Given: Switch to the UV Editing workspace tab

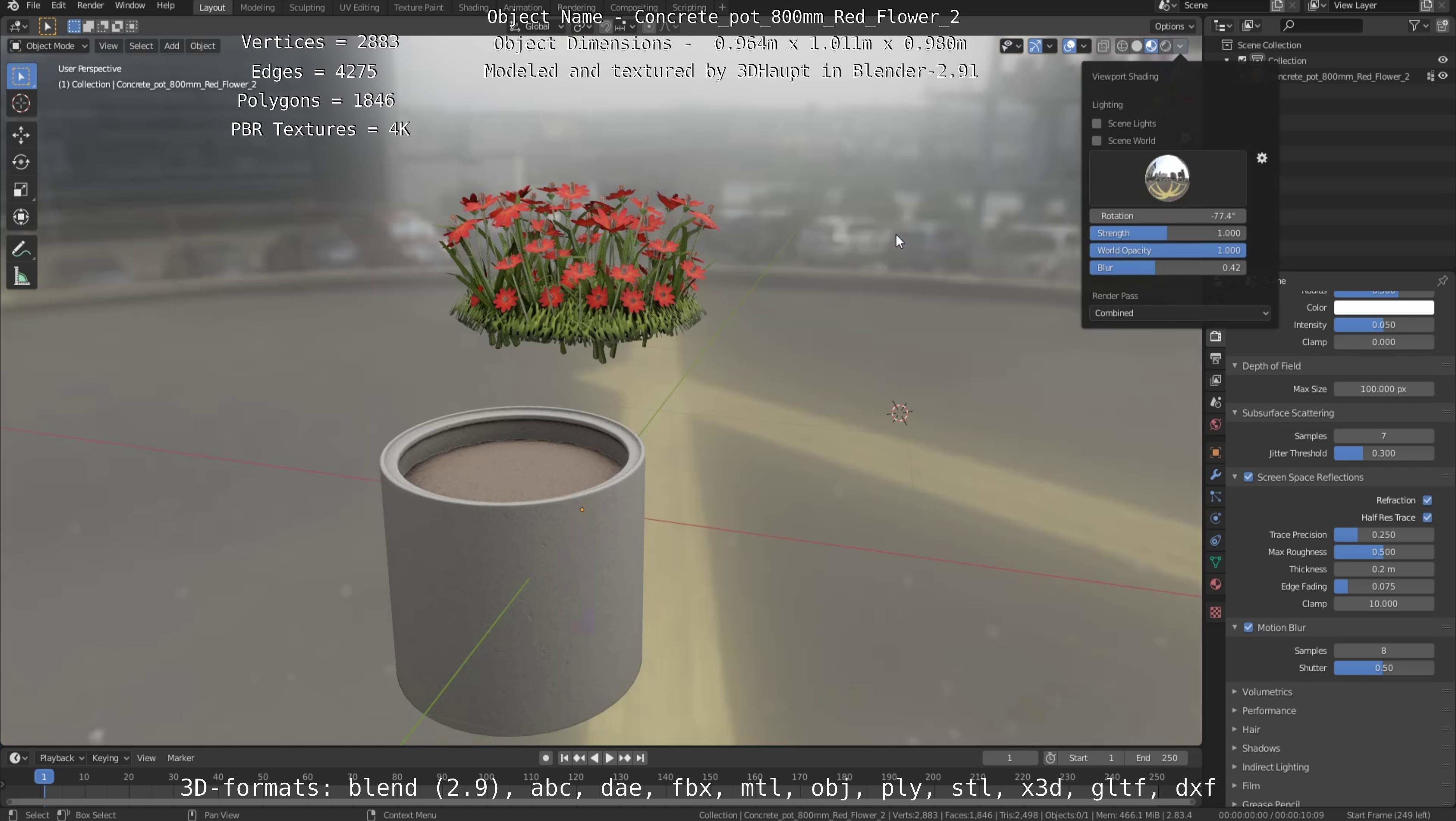Looking at the screenshot, I should [359, 7].
